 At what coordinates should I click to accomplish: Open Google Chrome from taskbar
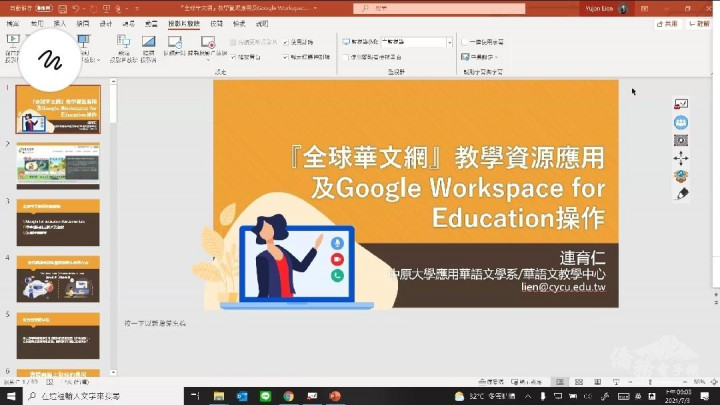tap(288, 396)
